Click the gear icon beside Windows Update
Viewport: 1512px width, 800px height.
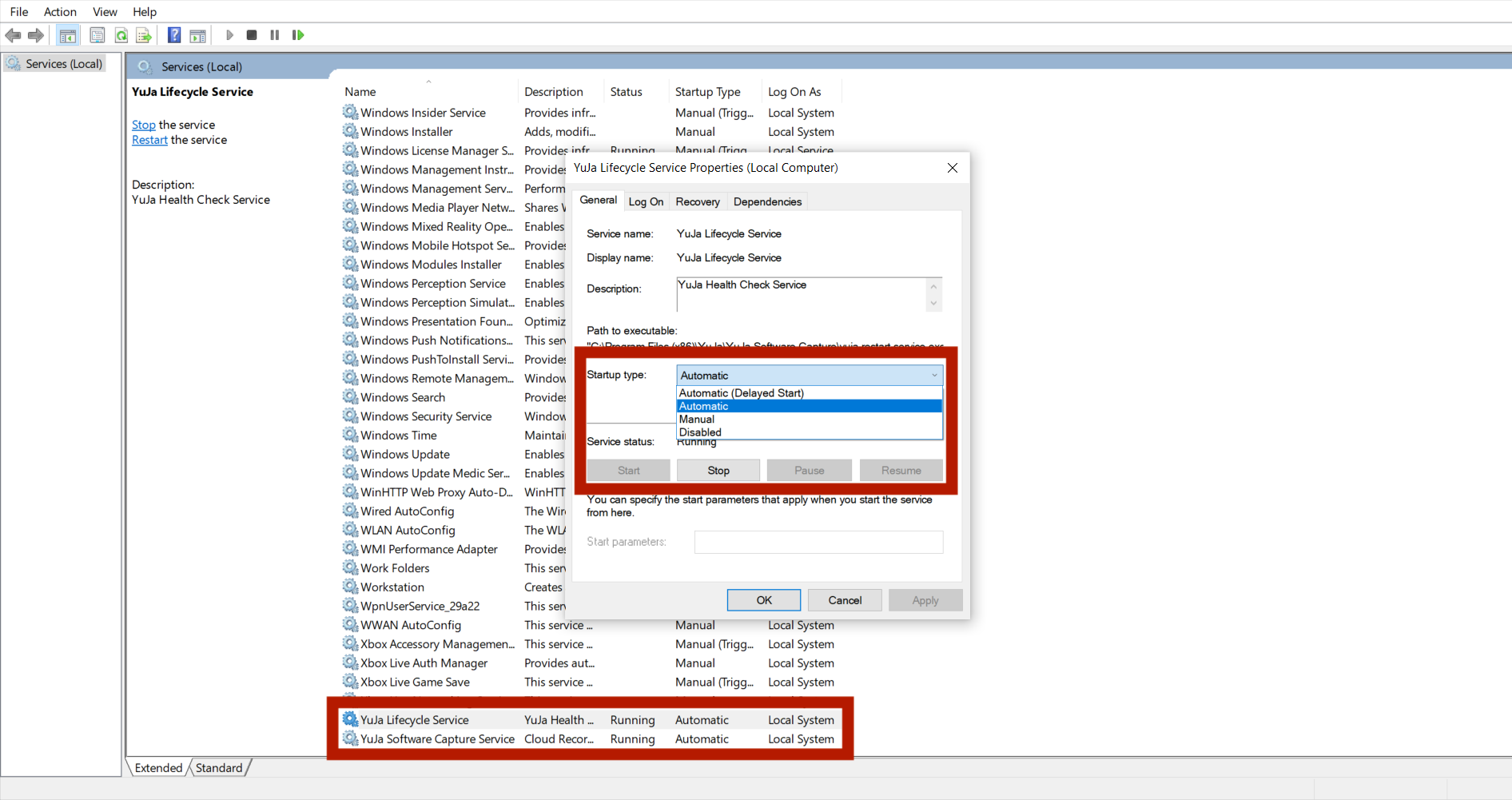pos(350,454)
